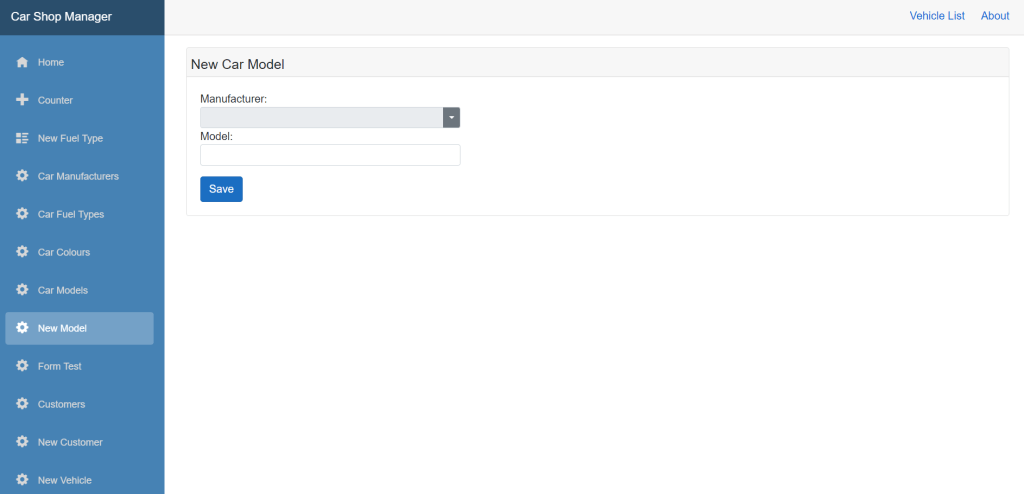The image size is (1024, 494).
Task: Click the gear icon beside New Customer
Action: (22, 442)
